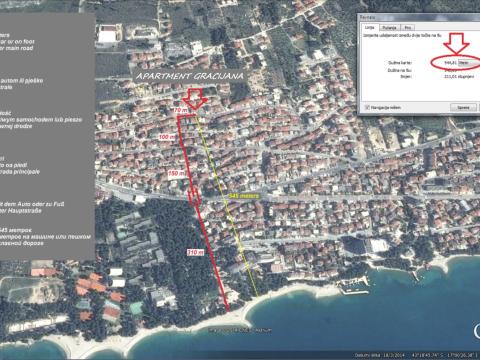Click the coordinates readout in status bar
480x360 pixels.
click(443, 355)
